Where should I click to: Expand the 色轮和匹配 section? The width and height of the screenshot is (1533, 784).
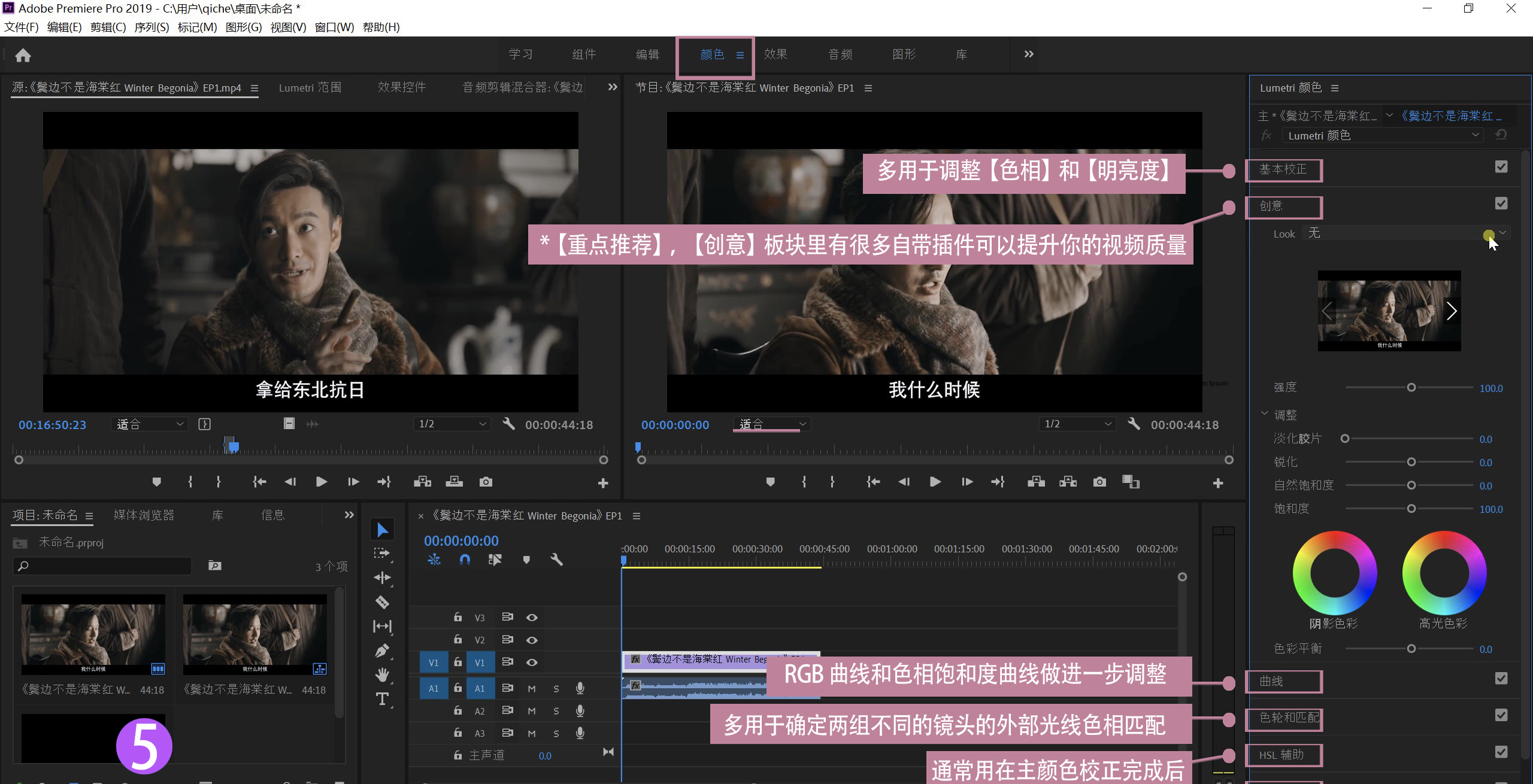[1289, 718]
